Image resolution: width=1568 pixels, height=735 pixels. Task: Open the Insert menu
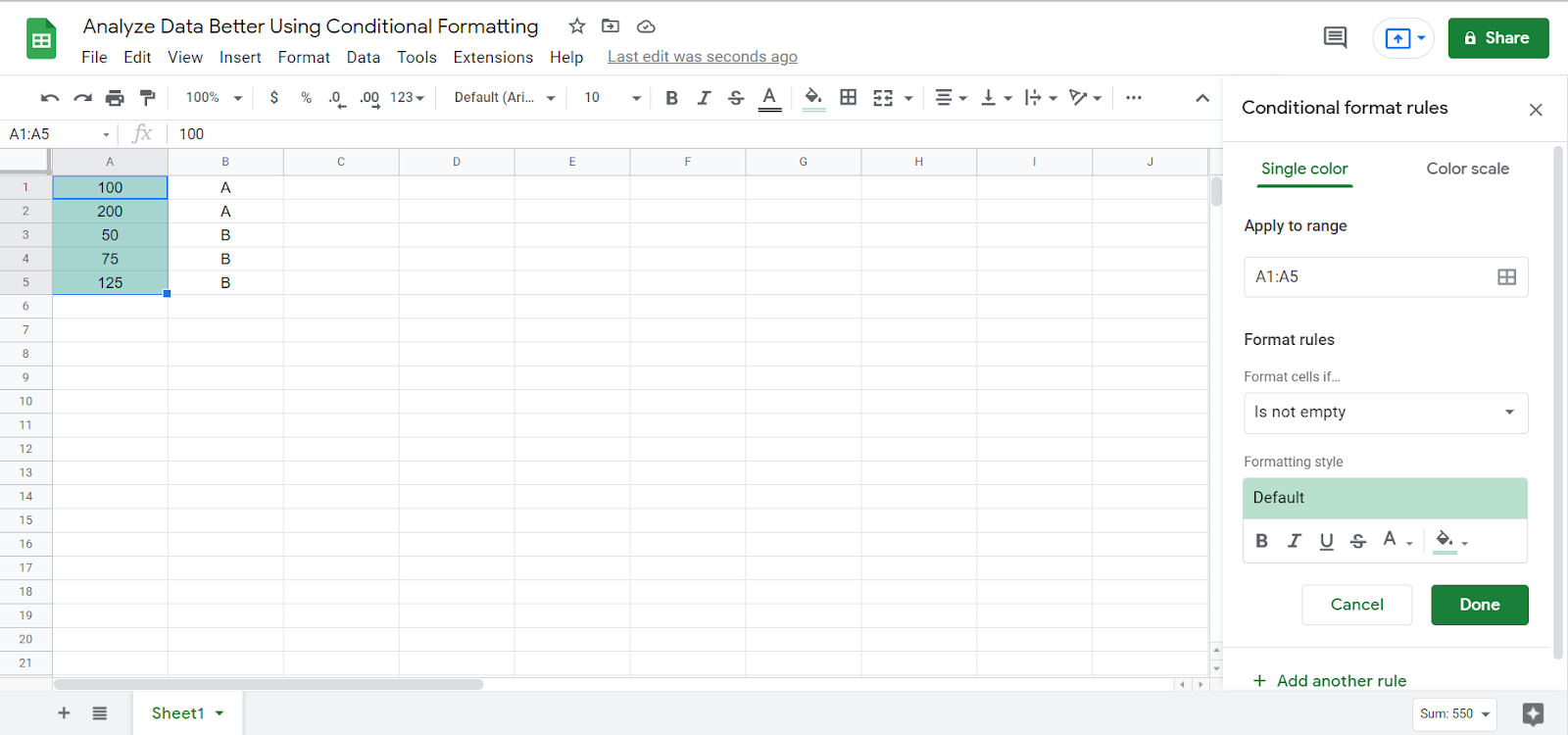240,57
